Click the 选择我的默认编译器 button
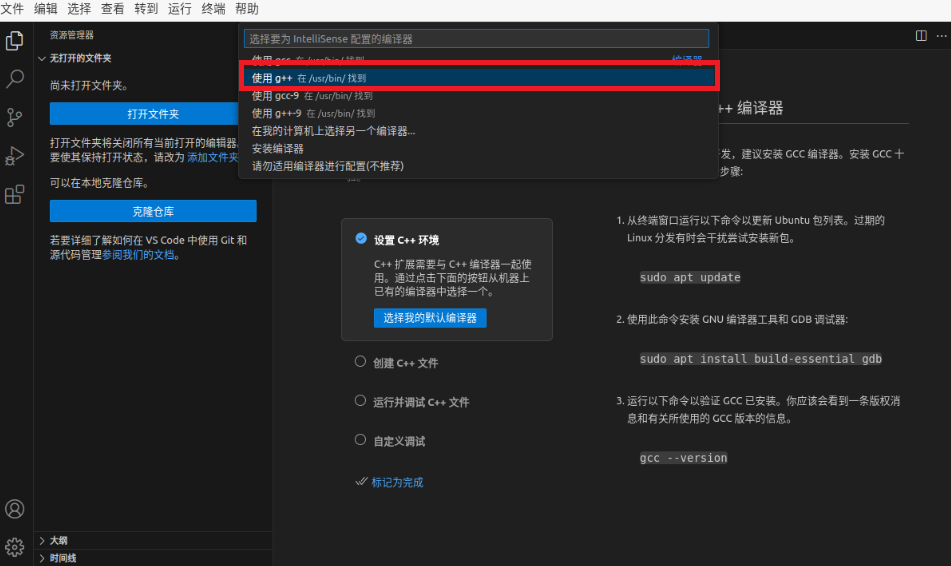Screen dimensions: 951x566 [430, 318]
